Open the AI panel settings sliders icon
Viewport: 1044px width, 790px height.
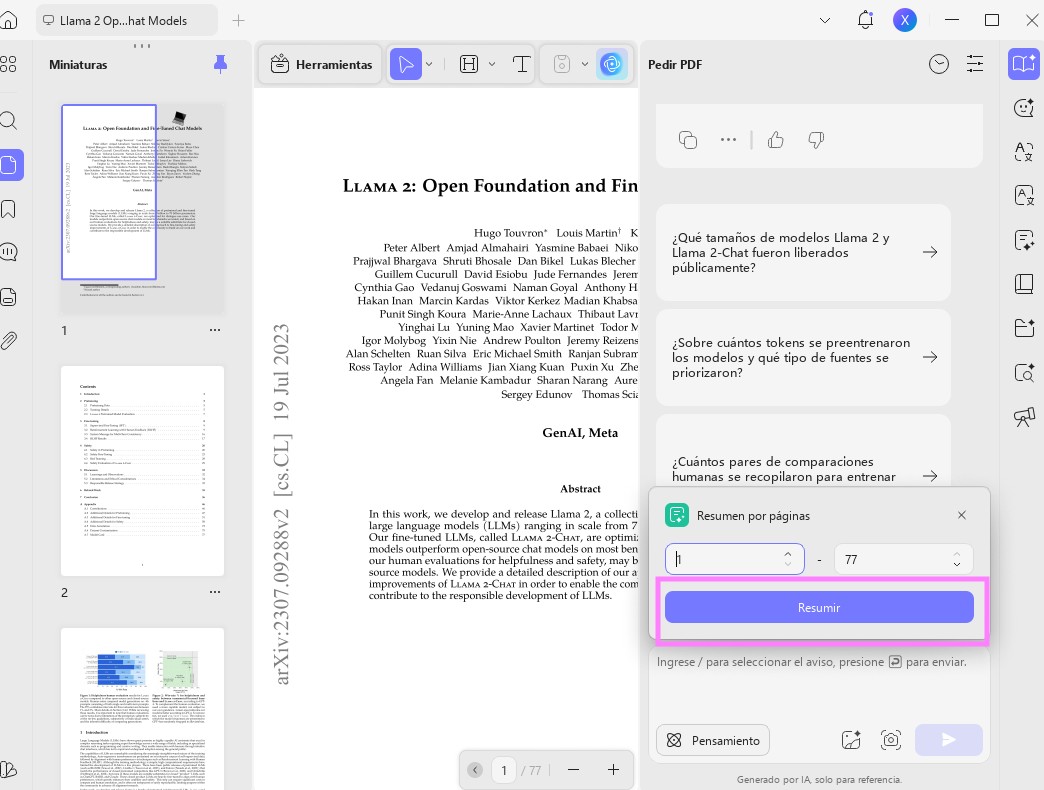[975, 64]
